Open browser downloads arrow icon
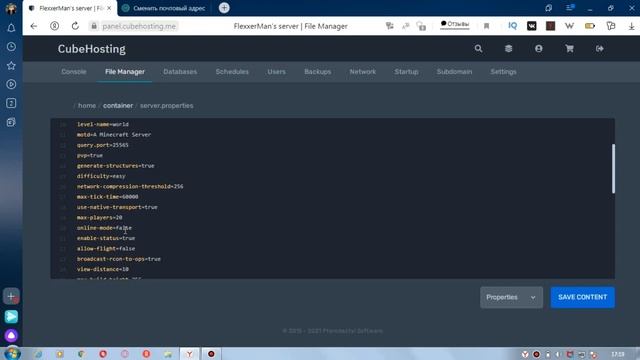Viewport: 640px width, 360px height. (631, 26)
